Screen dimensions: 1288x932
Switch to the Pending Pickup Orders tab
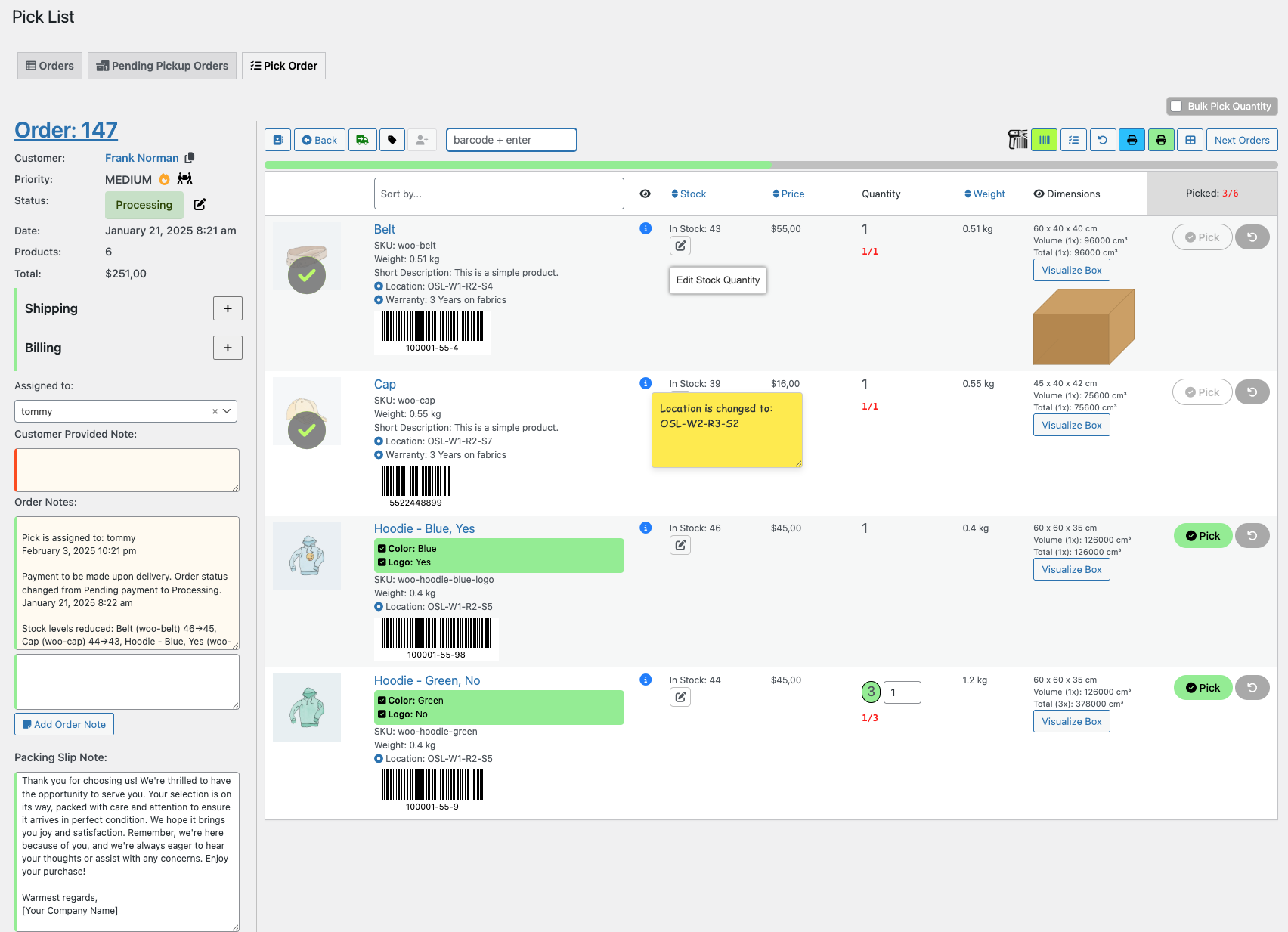pyautogui.click(x=162, y=66)
